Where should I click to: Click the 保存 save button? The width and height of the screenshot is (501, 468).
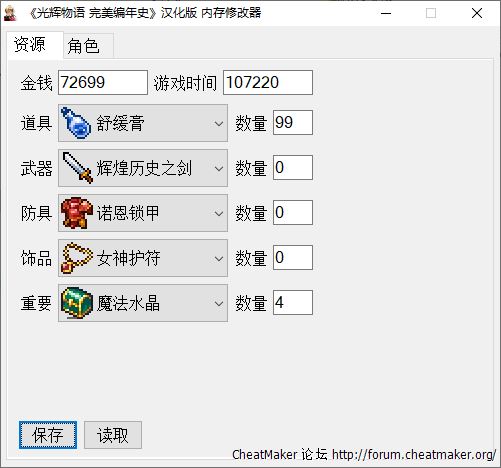tap(48, 435)
